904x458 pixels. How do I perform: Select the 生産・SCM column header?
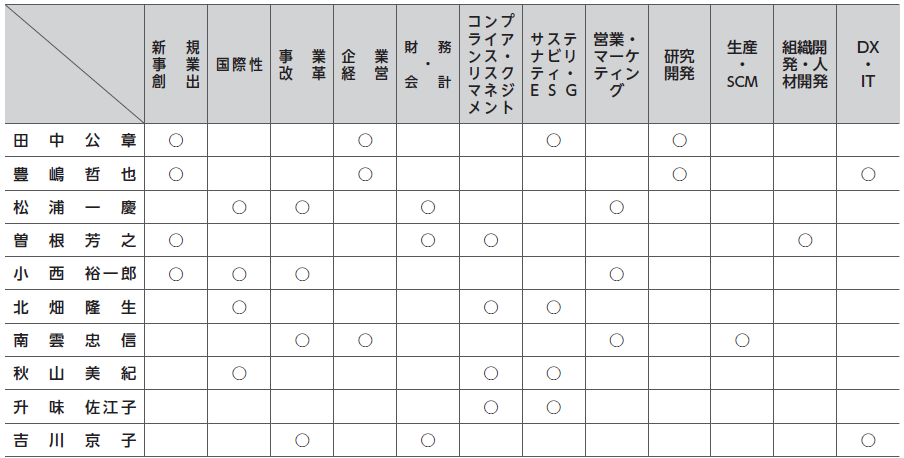point(742,64)
